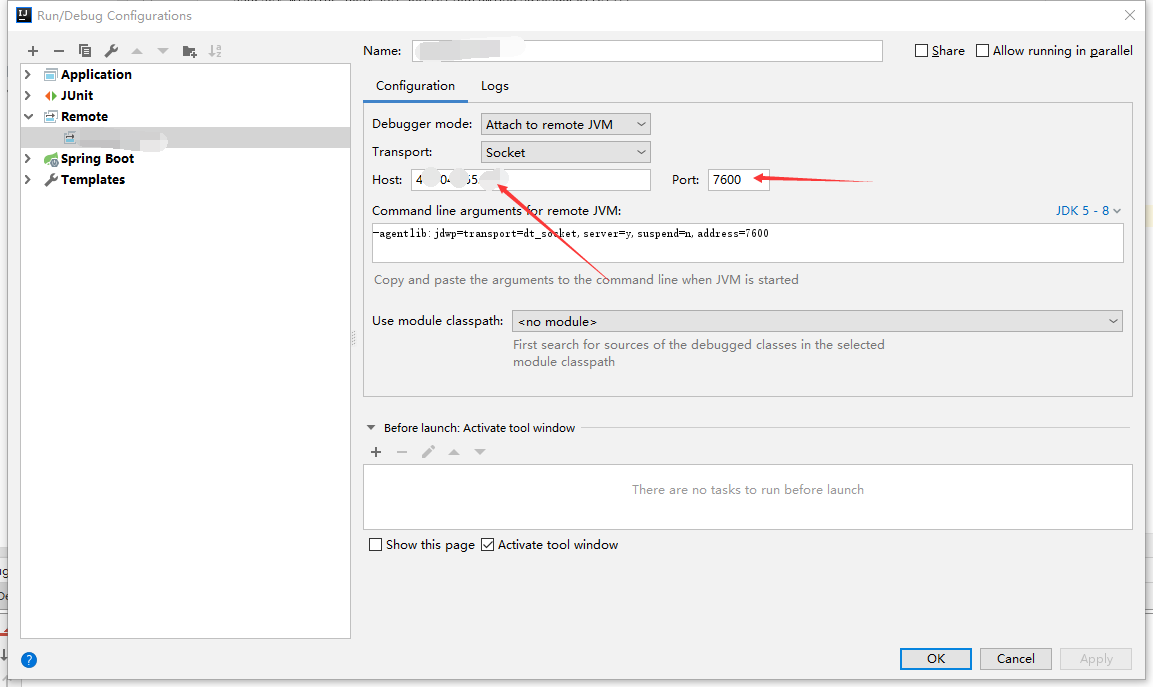Switch to the Logs tab

[x=495, y=86]
